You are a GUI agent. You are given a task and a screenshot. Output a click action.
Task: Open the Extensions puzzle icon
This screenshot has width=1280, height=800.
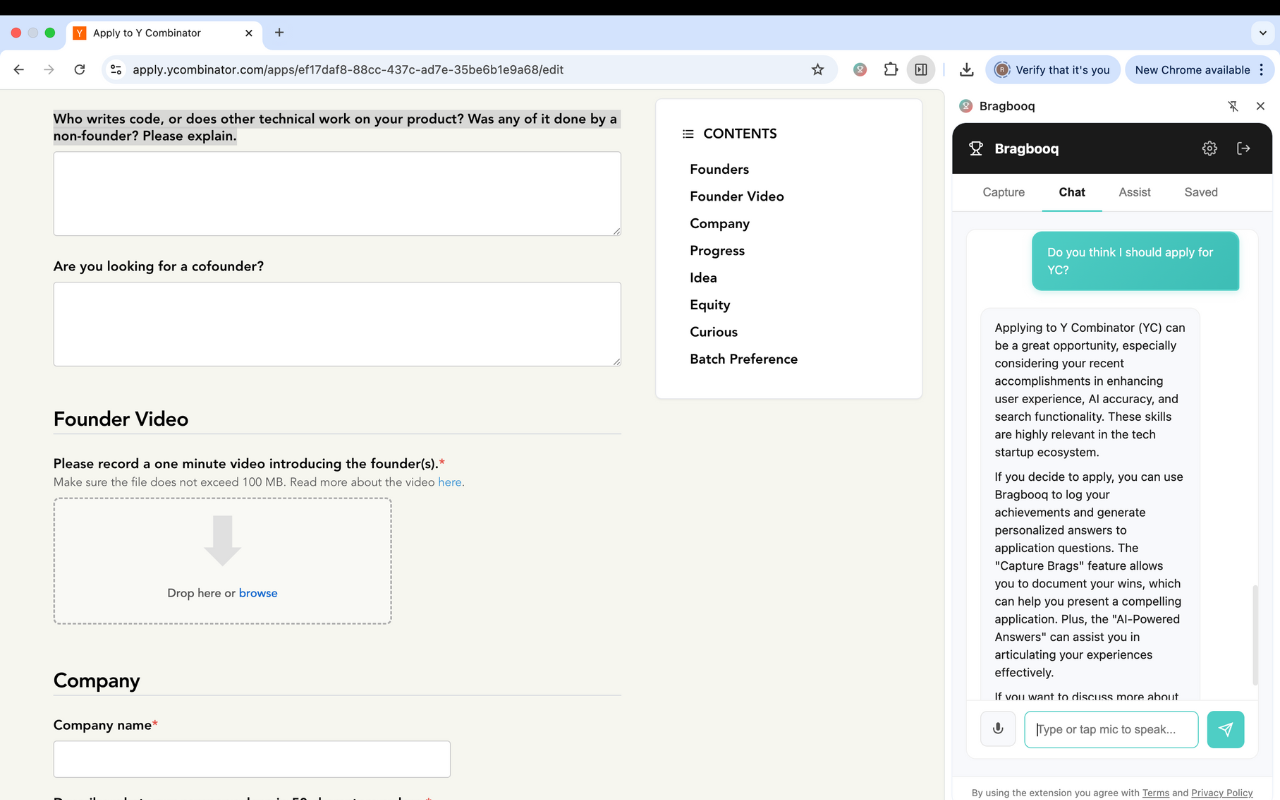pos(891,70)
